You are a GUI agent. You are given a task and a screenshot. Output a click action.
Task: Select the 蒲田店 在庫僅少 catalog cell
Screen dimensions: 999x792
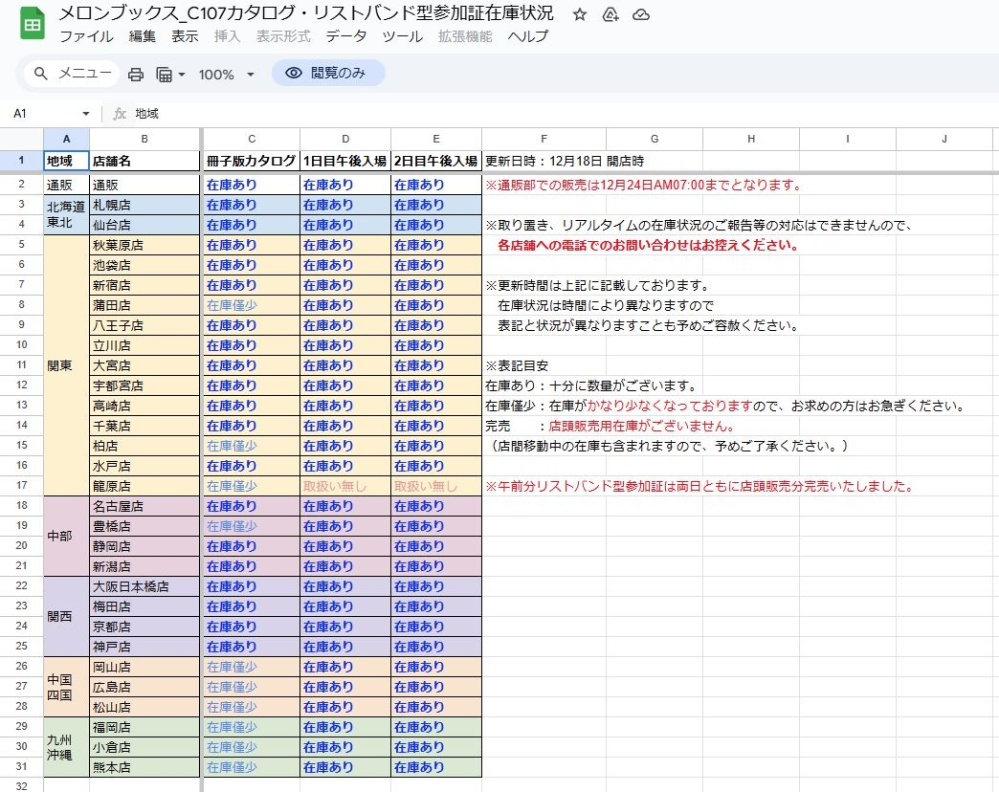click(x=252, y=305)
